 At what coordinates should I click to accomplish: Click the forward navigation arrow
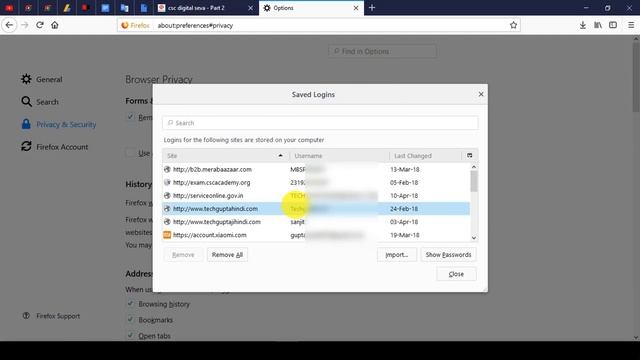click(24, 25)
